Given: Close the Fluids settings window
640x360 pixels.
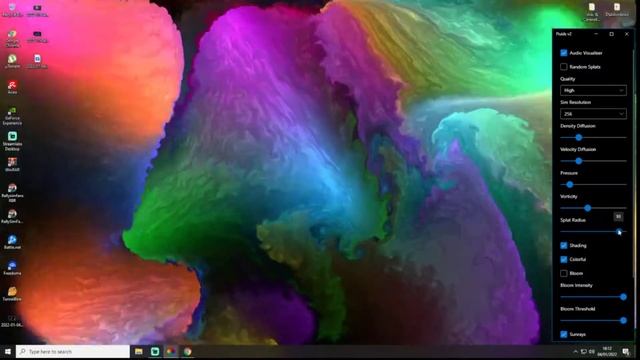Looking at the screenshot, I should (x=627, y=34).
